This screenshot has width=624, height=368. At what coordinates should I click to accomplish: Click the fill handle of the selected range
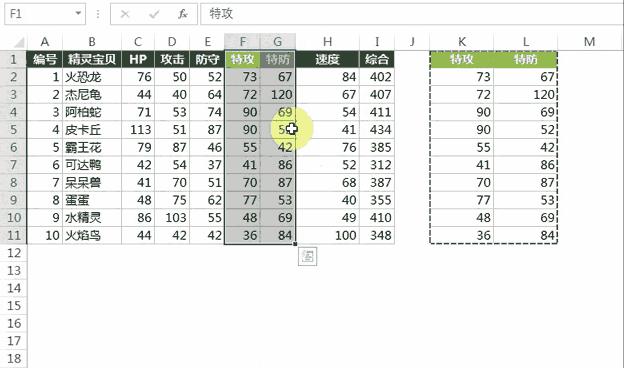(296, 244)
